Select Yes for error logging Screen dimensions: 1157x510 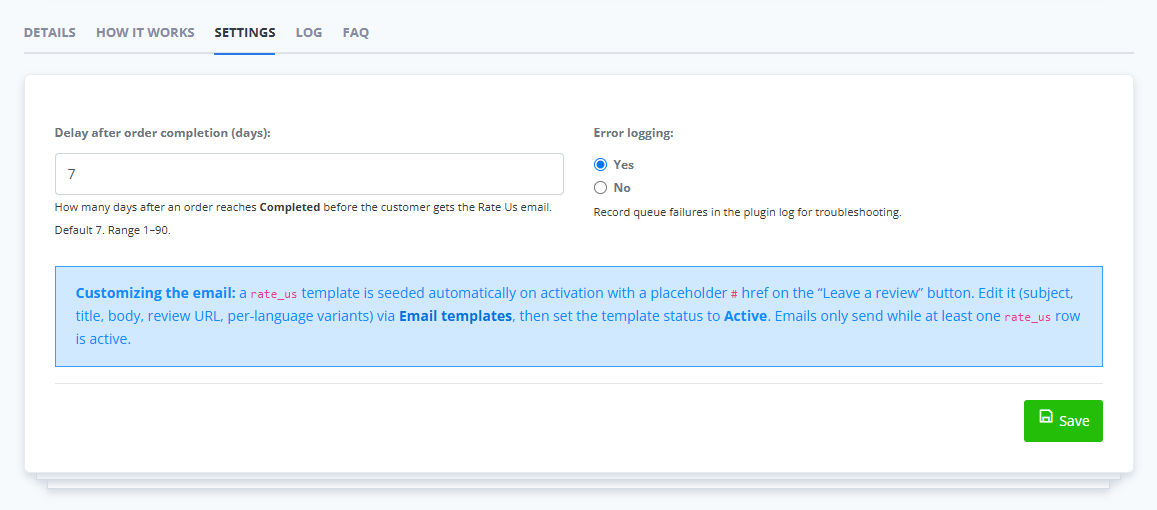[601, 165]
